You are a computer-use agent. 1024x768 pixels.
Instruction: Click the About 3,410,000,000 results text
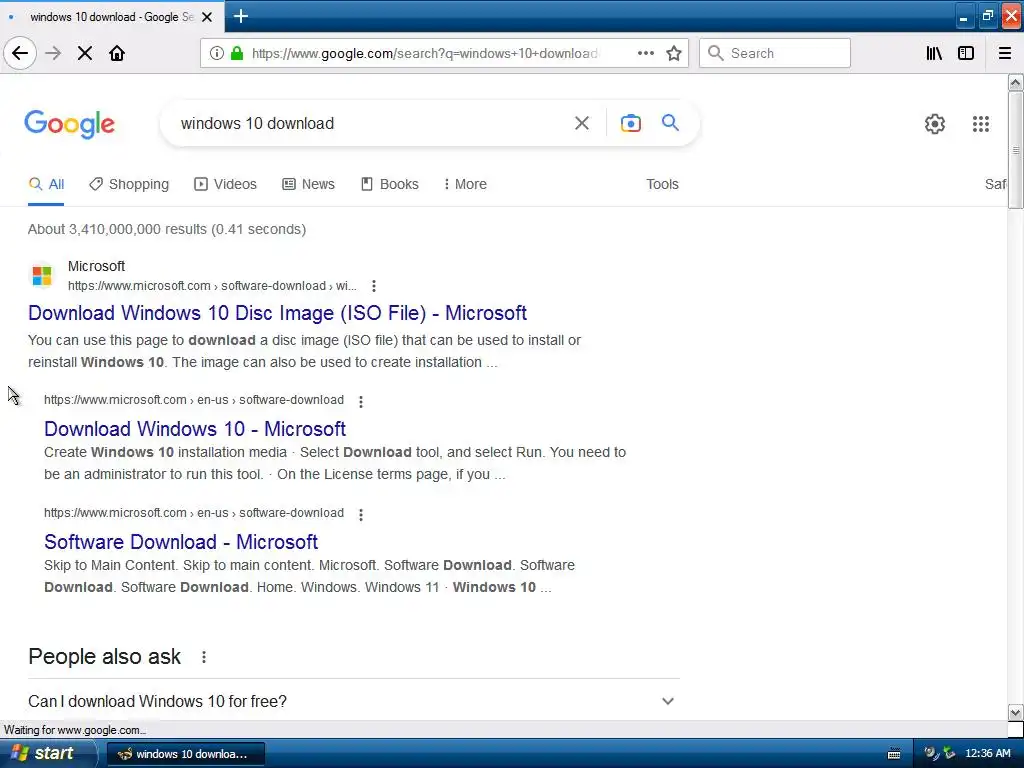click(167, 229)
